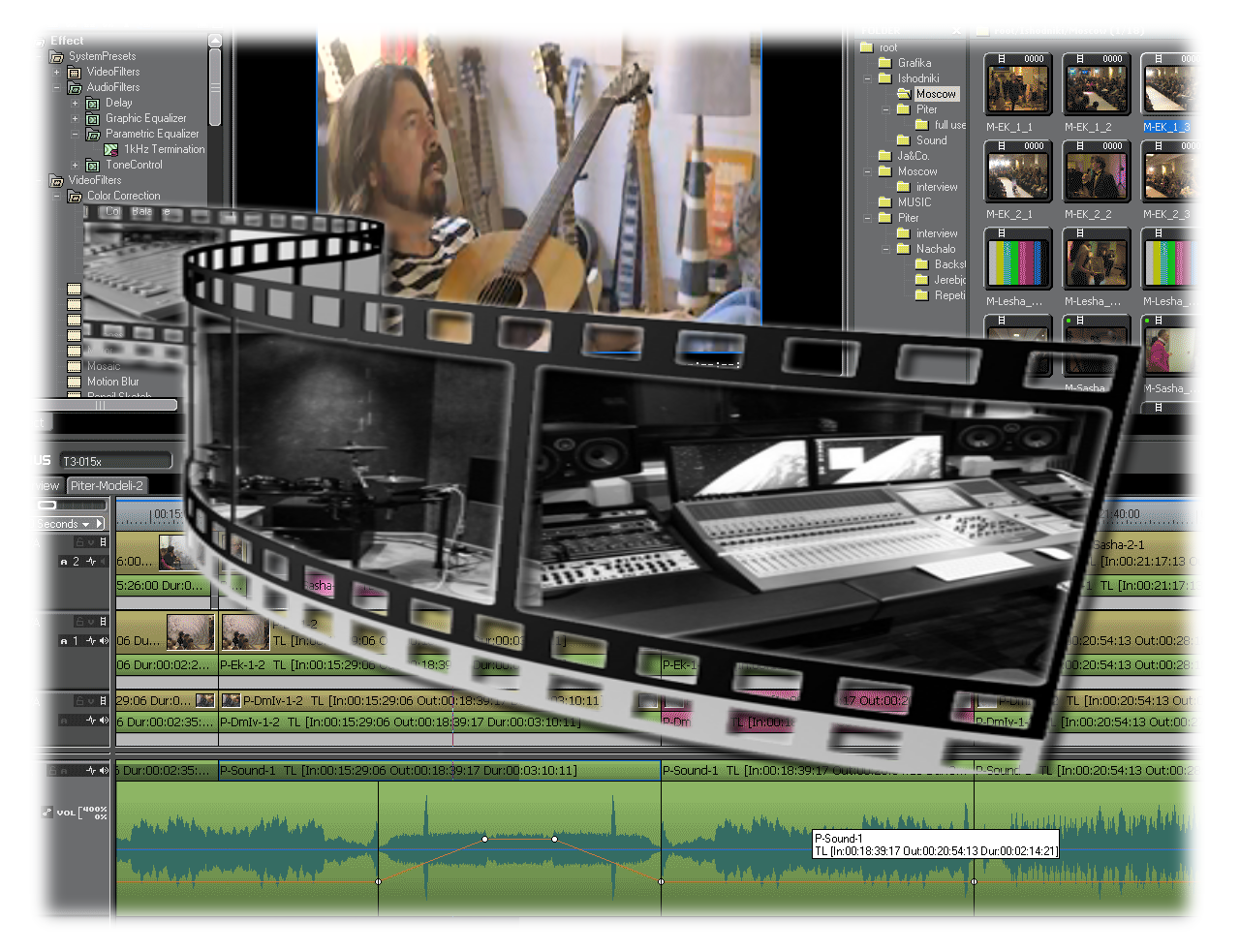
Task: Click the timeline zoom scale slider
Action: (x=47, y=506)
